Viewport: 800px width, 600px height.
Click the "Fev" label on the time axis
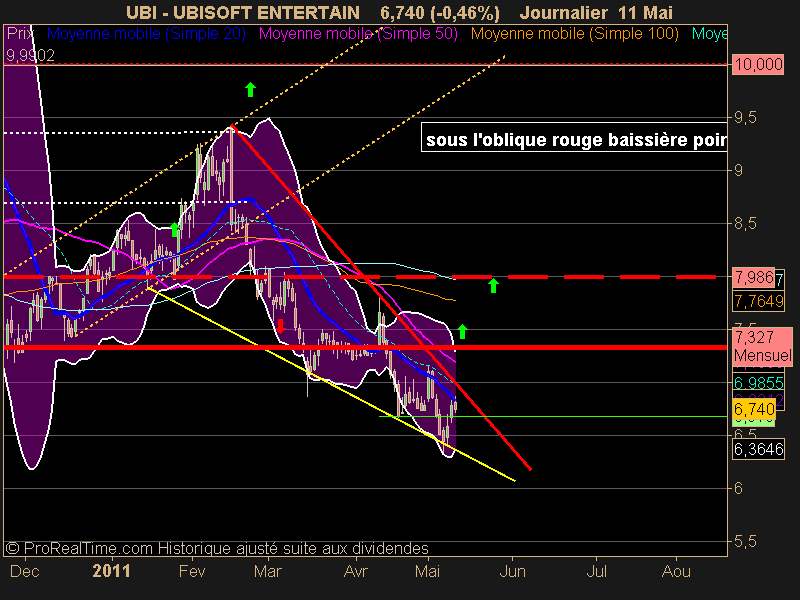[x=192, y=571]
